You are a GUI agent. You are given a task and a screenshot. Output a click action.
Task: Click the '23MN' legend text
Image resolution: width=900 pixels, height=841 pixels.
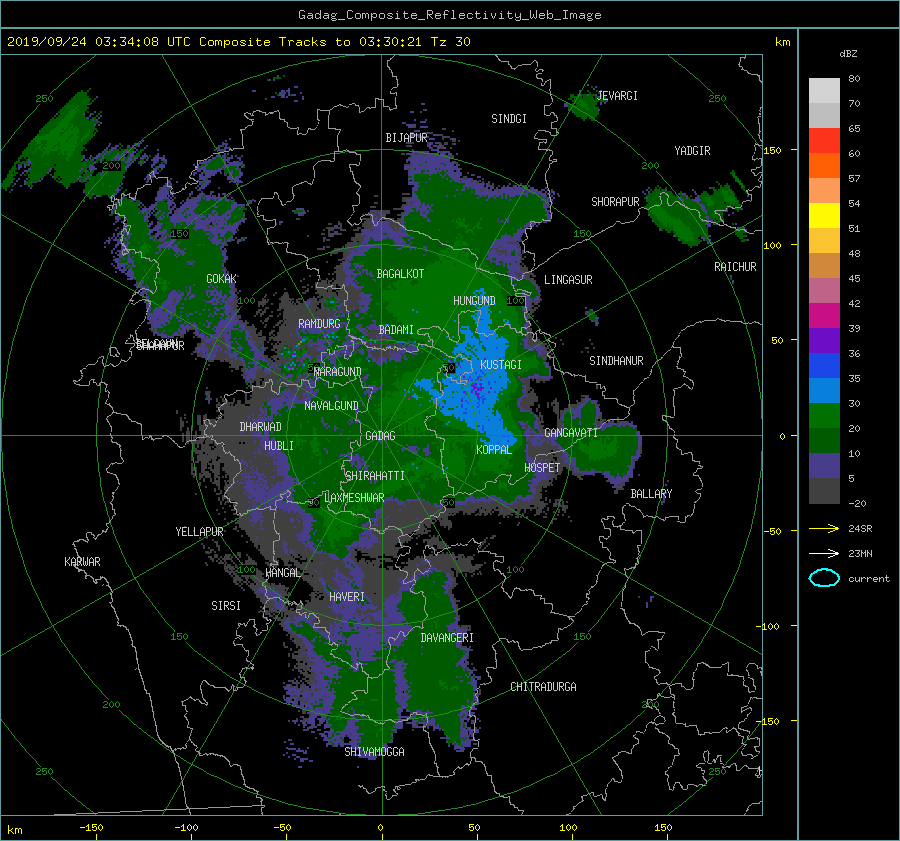coord(860,554)
